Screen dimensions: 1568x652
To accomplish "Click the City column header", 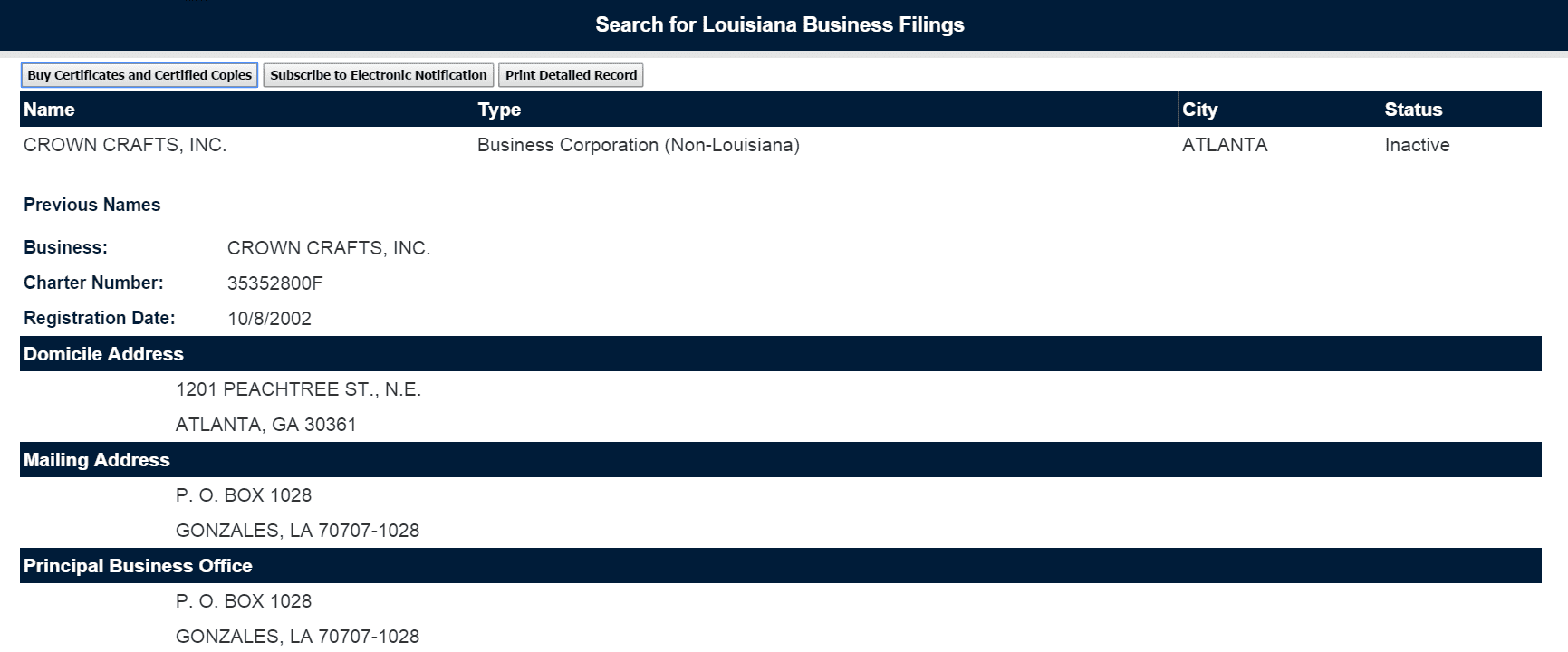I will [1199, 110].
